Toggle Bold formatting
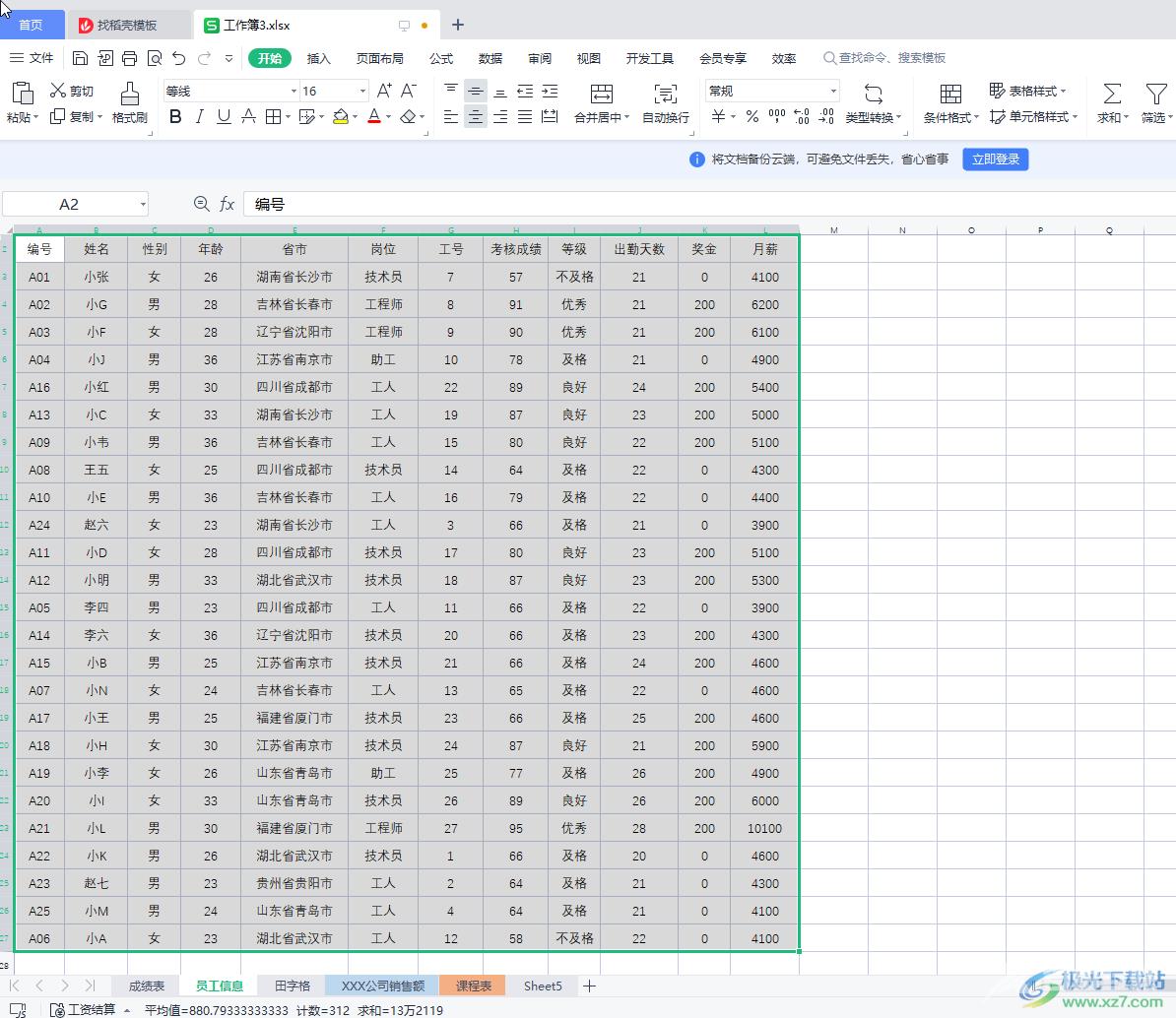Screen dimensions: 1176x1018 (175, 116)
